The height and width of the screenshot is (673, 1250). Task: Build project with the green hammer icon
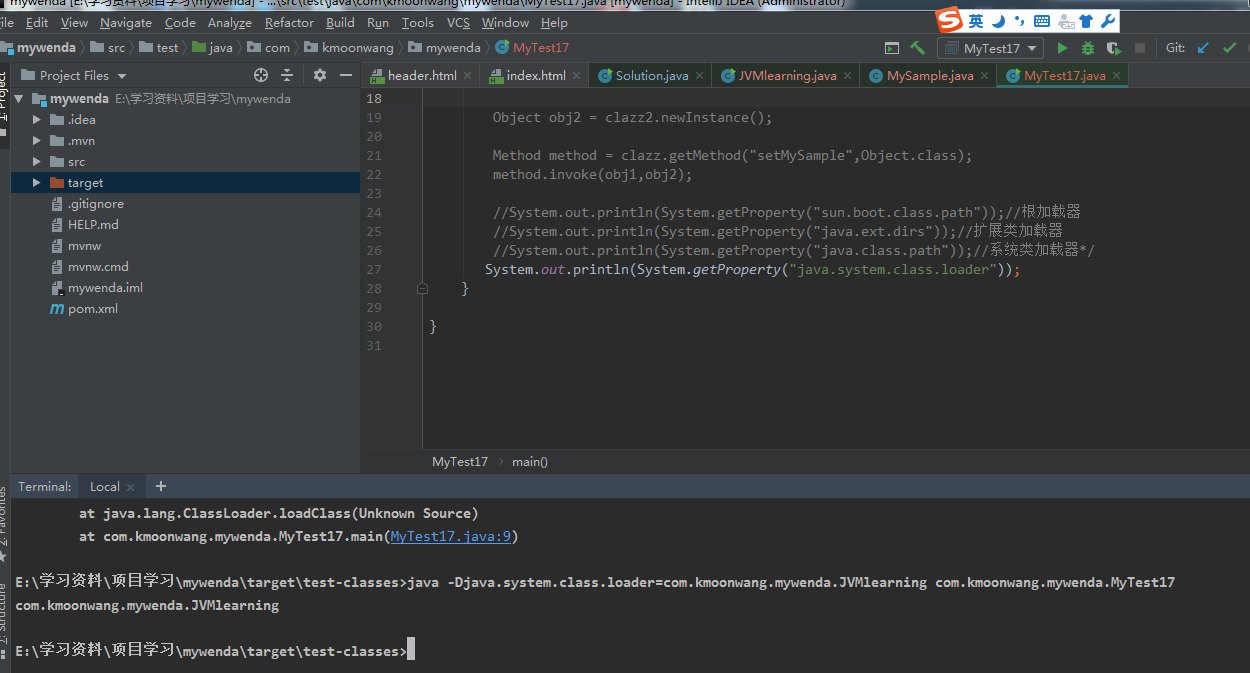[917, 48]
